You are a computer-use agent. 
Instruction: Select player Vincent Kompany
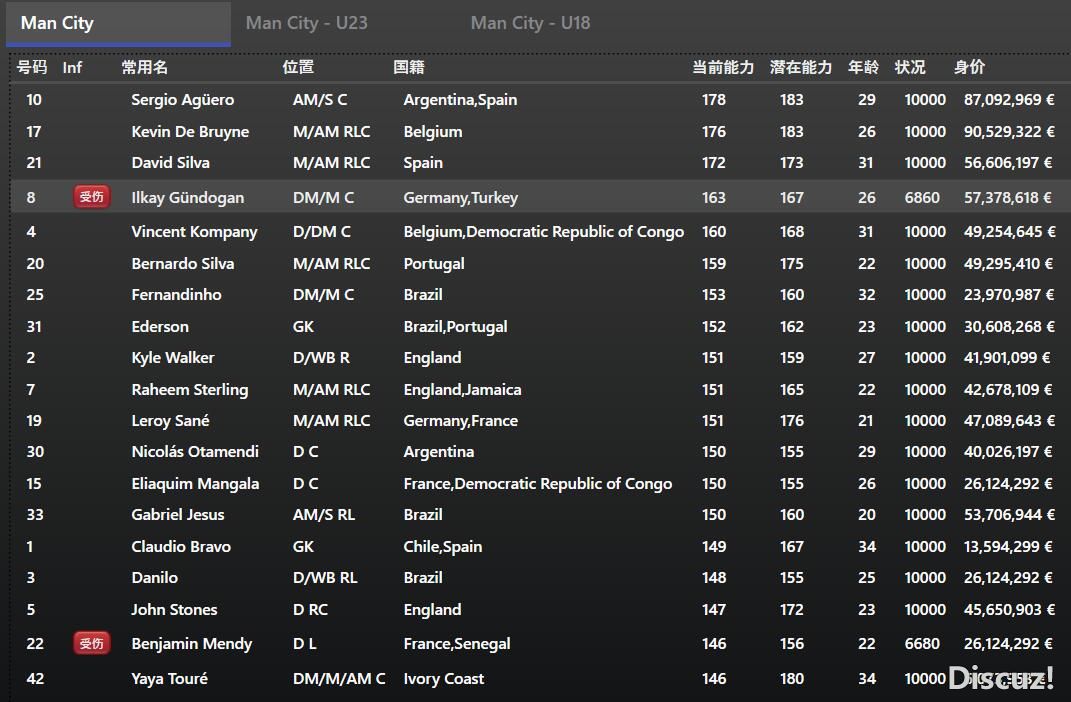[194, 231]
